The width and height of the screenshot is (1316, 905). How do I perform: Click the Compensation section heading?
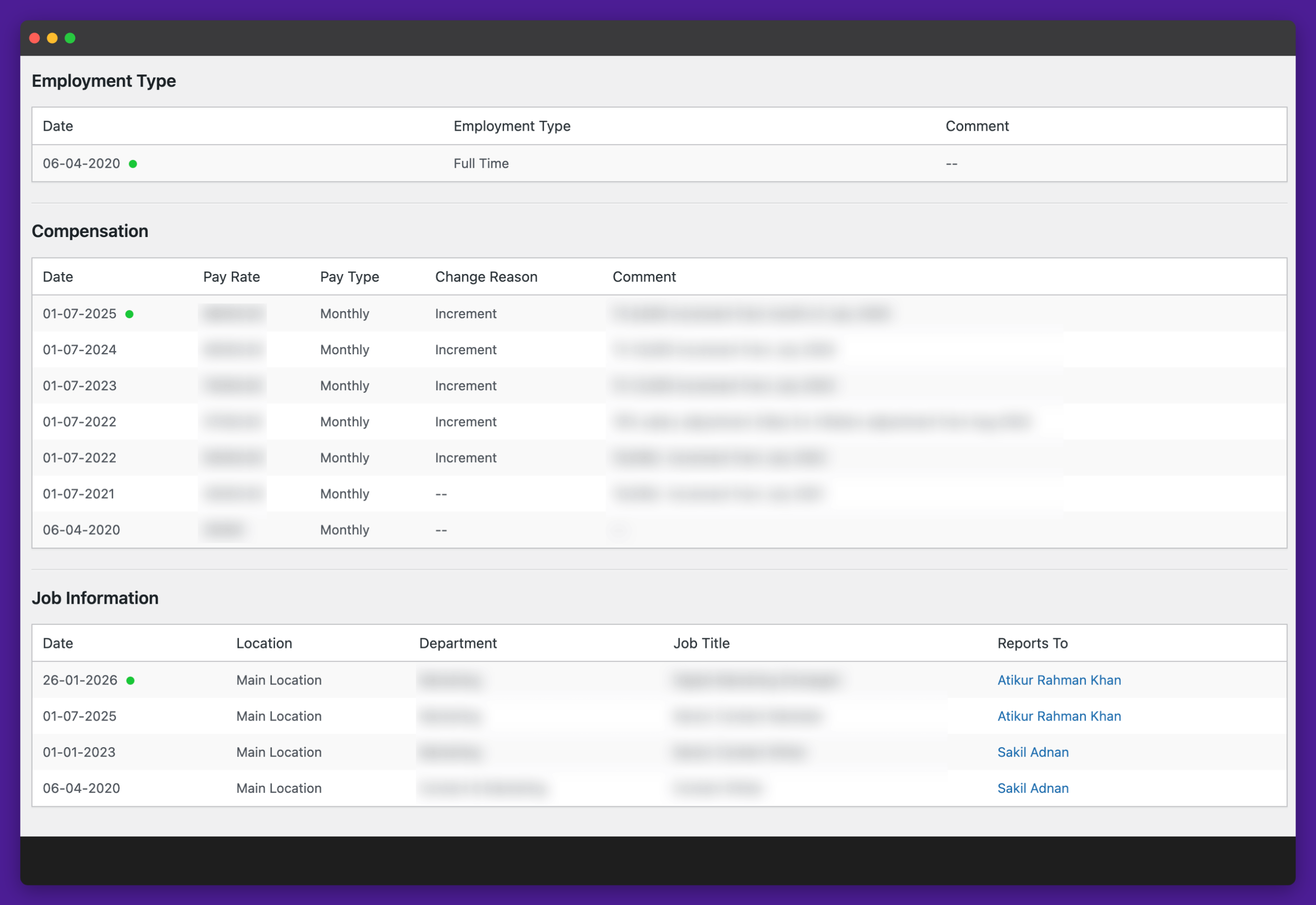coord(89,231)
